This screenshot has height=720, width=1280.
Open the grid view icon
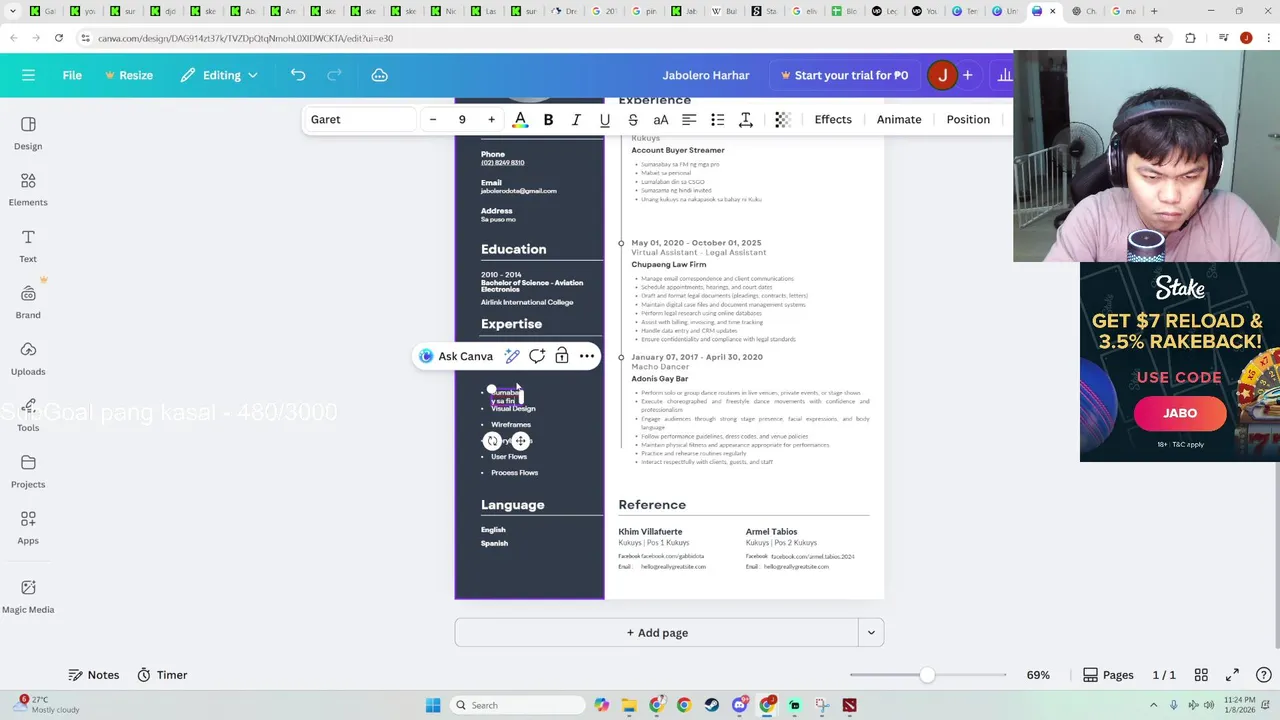(1201, 675)
